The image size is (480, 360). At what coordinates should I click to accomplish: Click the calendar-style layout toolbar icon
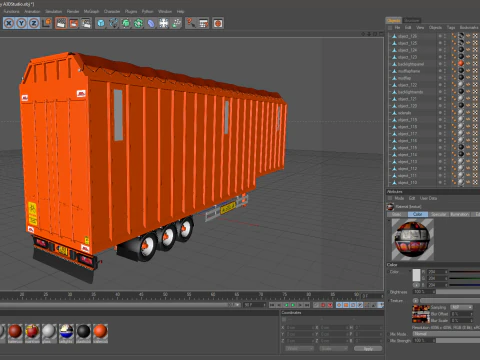[204, 23]
